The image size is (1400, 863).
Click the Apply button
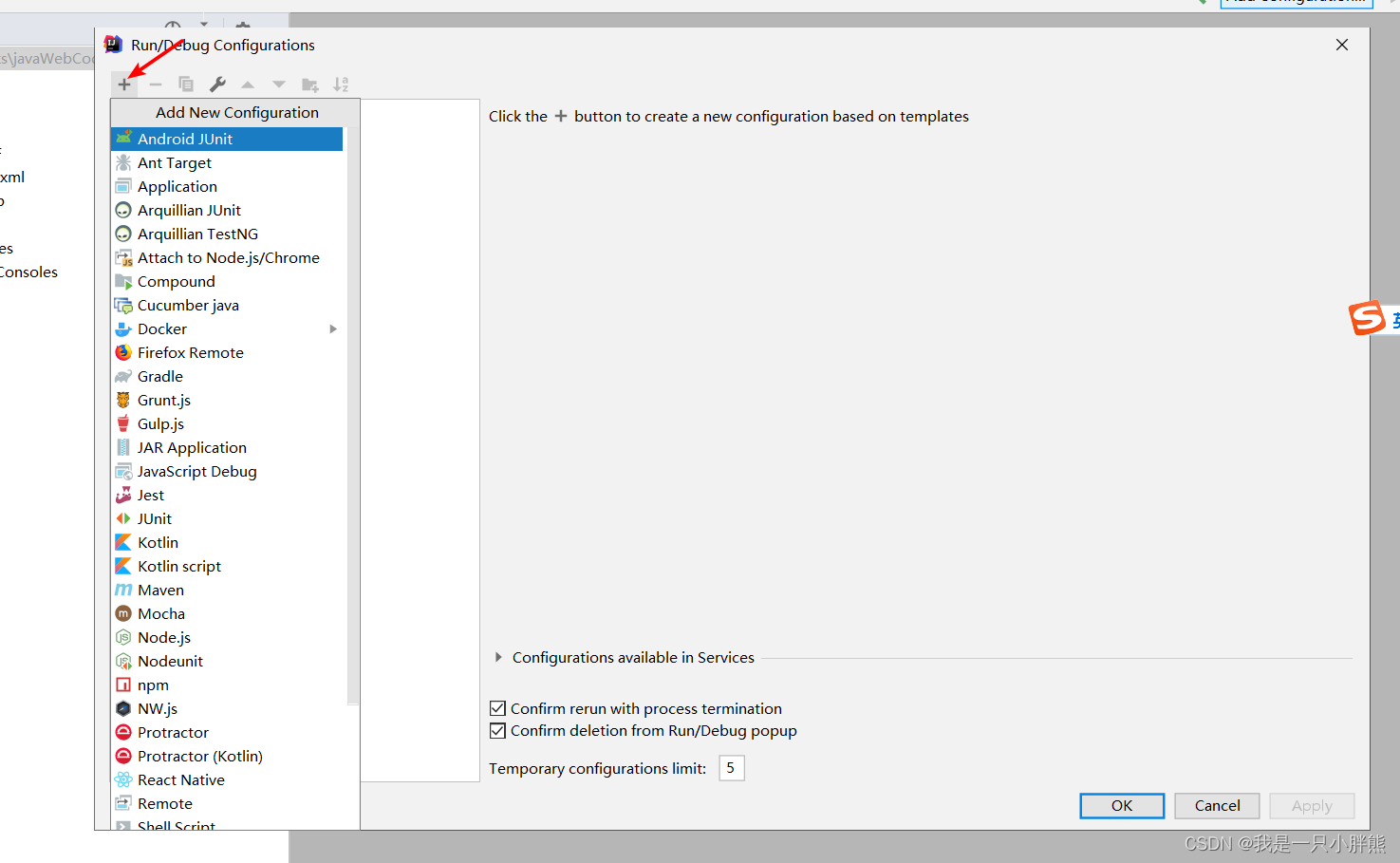click(1312, 805)
